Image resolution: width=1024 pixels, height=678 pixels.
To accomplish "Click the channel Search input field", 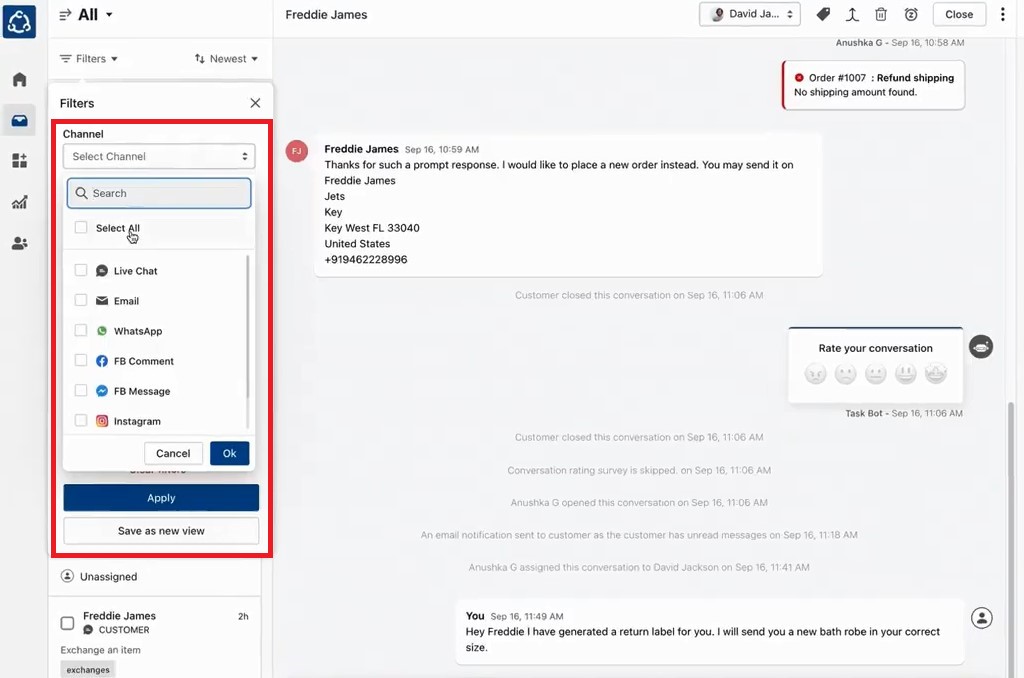I will (160, 193).
